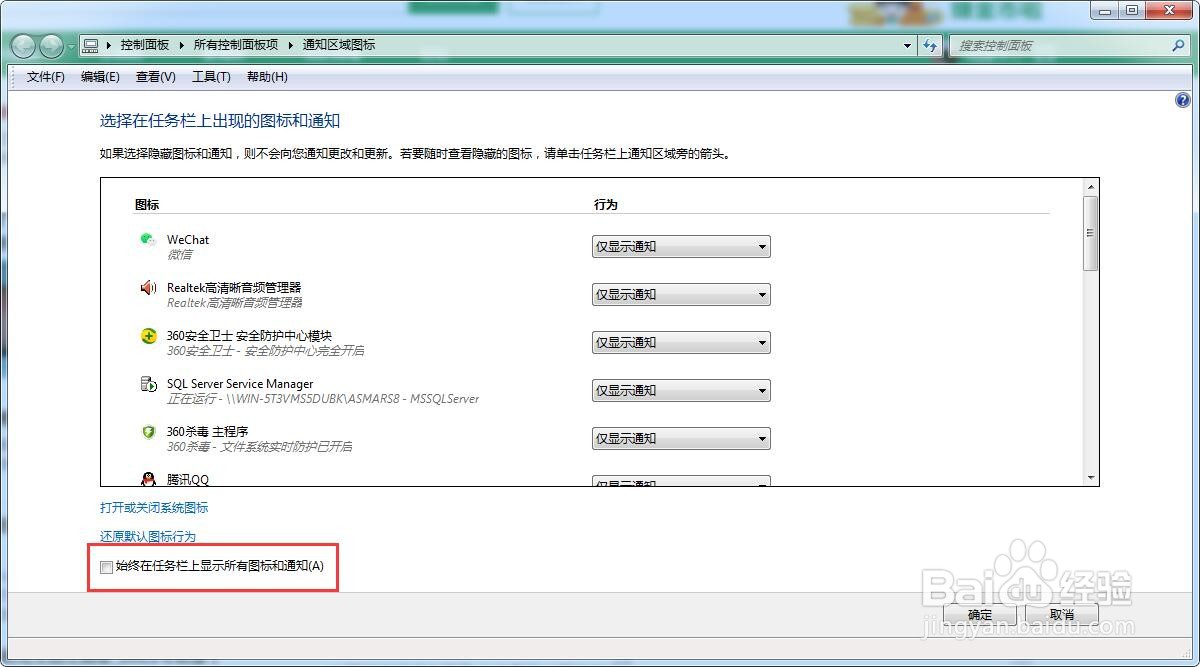Click the 360安全卫士 icon in the list
The width and height of the screenshot is (1200, 667).
148,336
